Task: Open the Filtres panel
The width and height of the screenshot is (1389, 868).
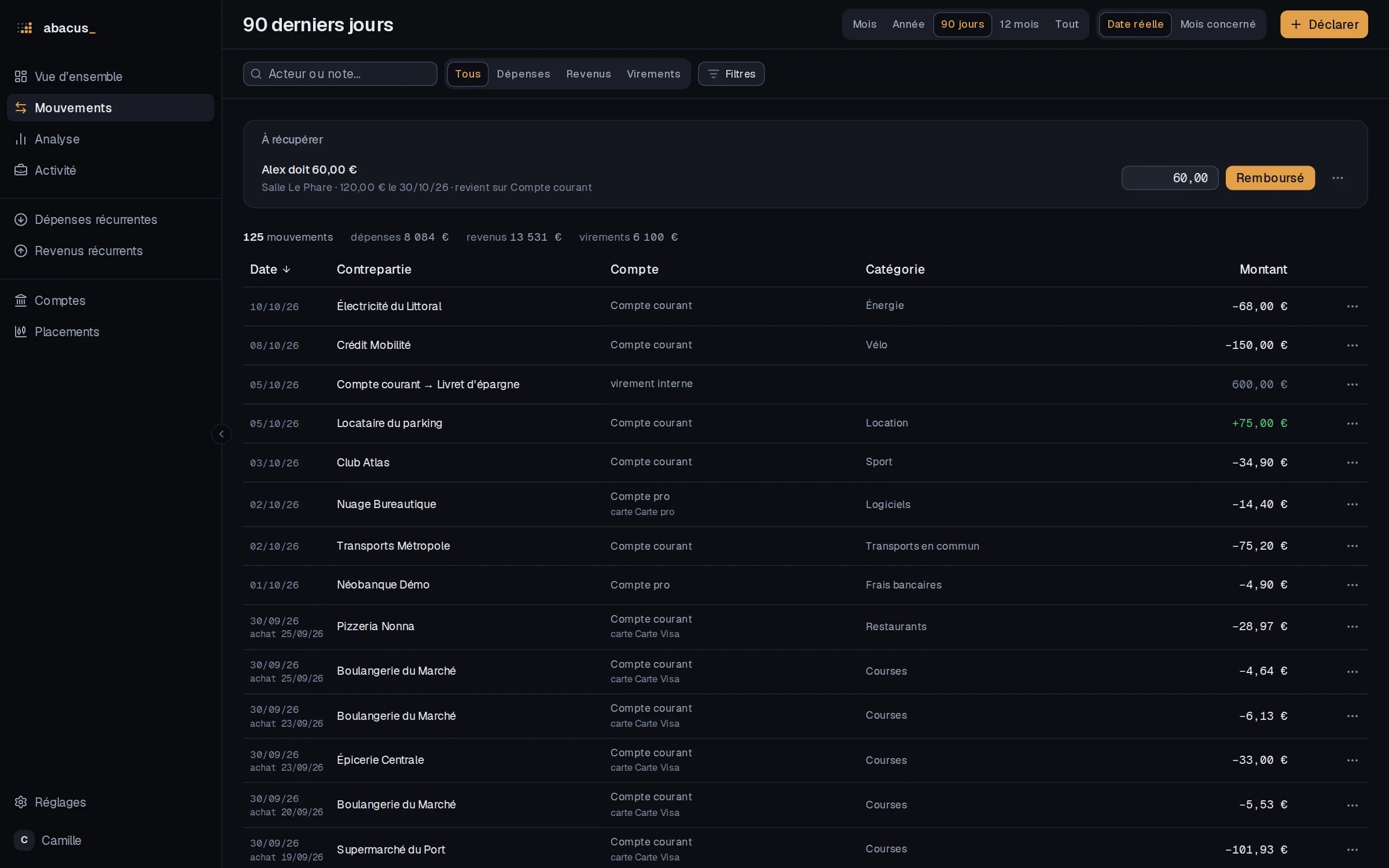Action: (x=731, y=74)
